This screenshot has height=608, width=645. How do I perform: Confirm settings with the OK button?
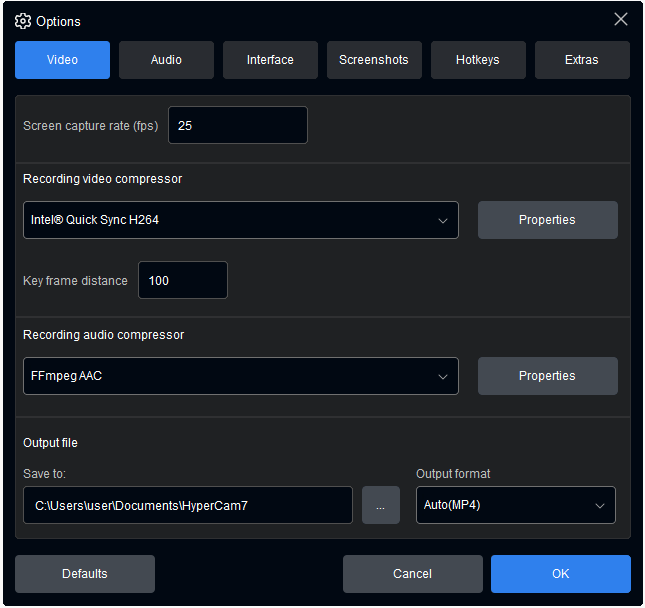tap(560, 574)
